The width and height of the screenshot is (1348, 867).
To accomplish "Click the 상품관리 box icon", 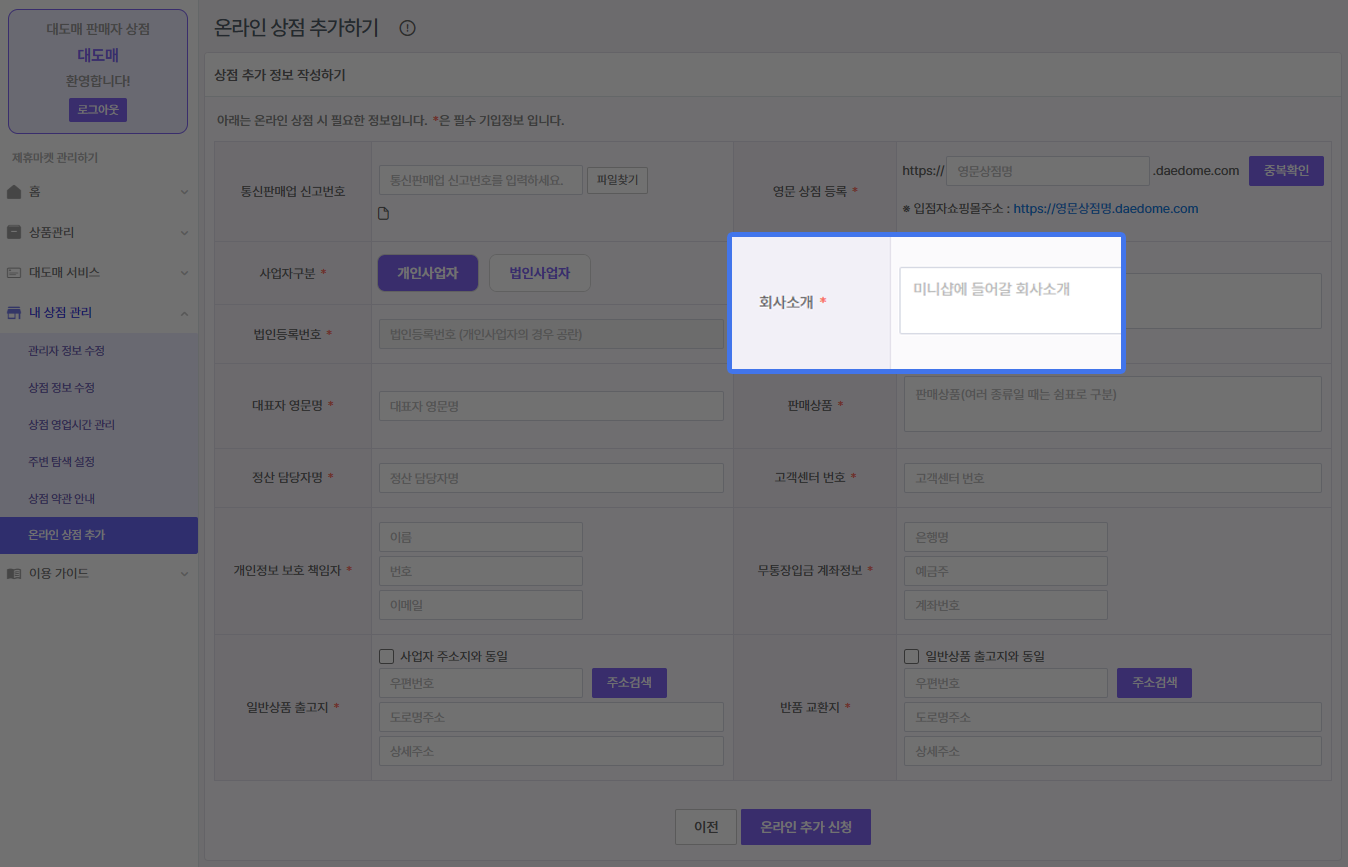I will click(14, 232).
